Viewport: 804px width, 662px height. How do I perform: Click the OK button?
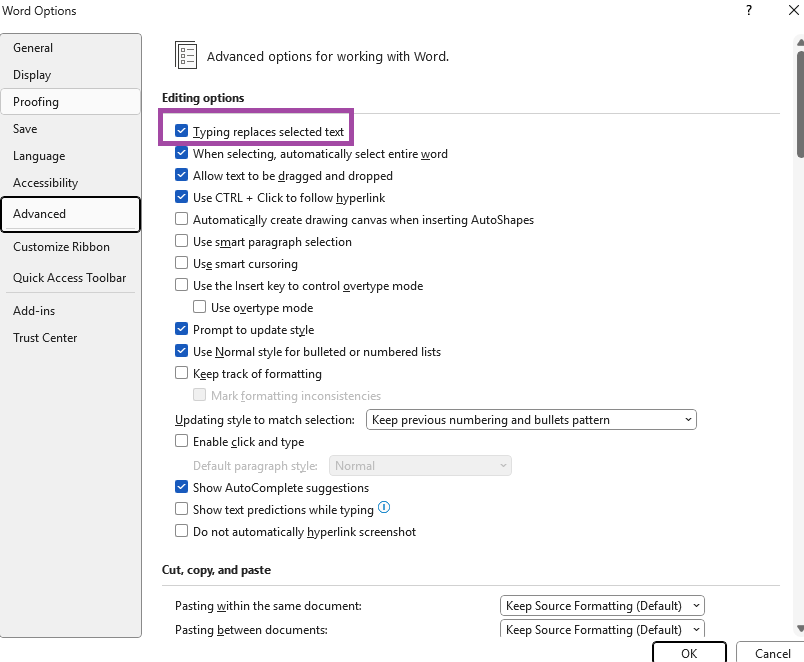(689, 653)
